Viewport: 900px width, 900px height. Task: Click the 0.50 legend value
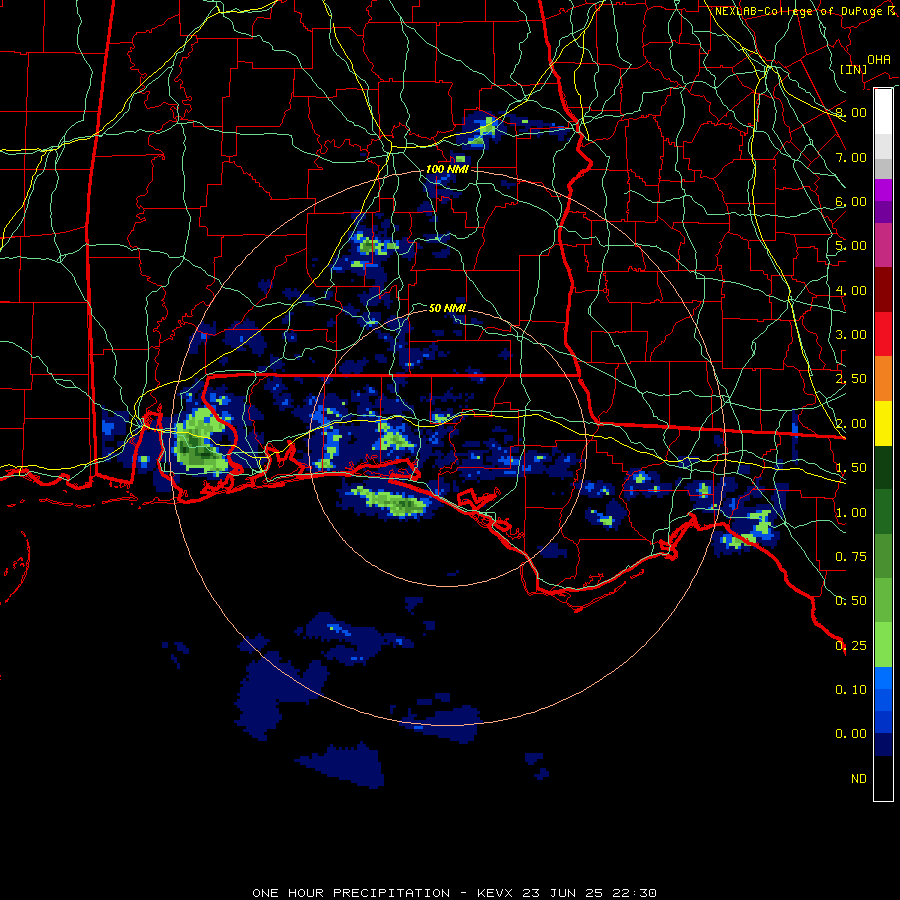click(851, 601)
